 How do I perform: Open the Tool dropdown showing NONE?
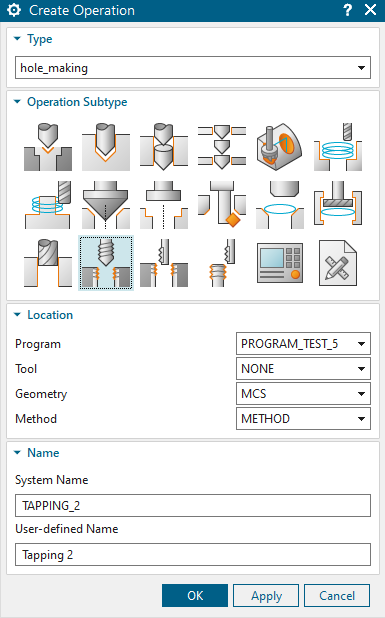303,369
